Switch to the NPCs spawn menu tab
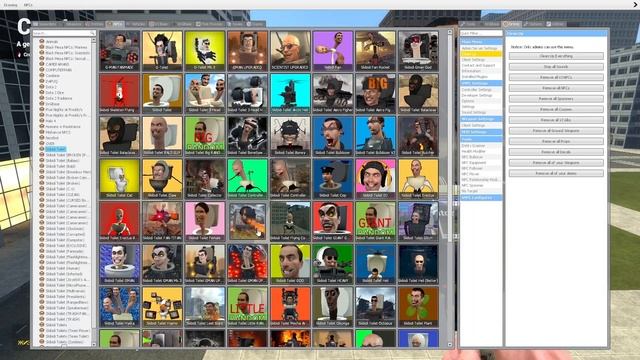Viewport: 640px width, 360px height. click(x=115, y=24)
